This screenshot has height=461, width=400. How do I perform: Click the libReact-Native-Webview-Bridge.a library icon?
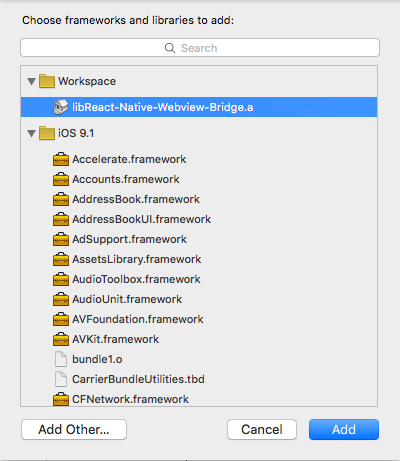[61, 107]
